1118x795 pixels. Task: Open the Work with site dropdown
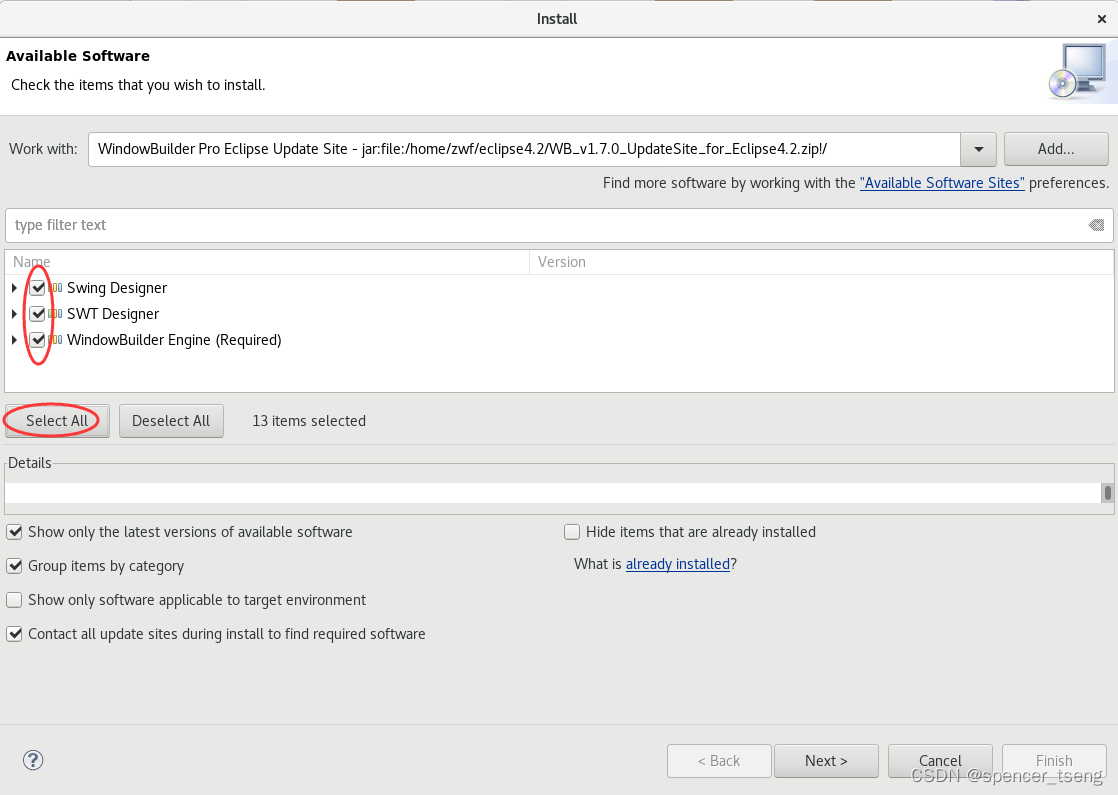click(977, 148)
